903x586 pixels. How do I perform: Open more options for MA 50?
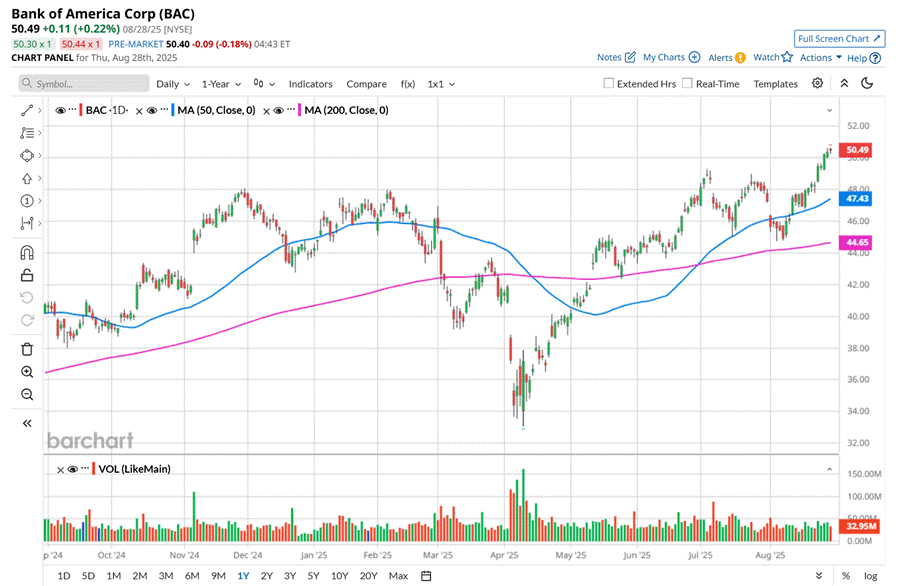tap(164, 109)
